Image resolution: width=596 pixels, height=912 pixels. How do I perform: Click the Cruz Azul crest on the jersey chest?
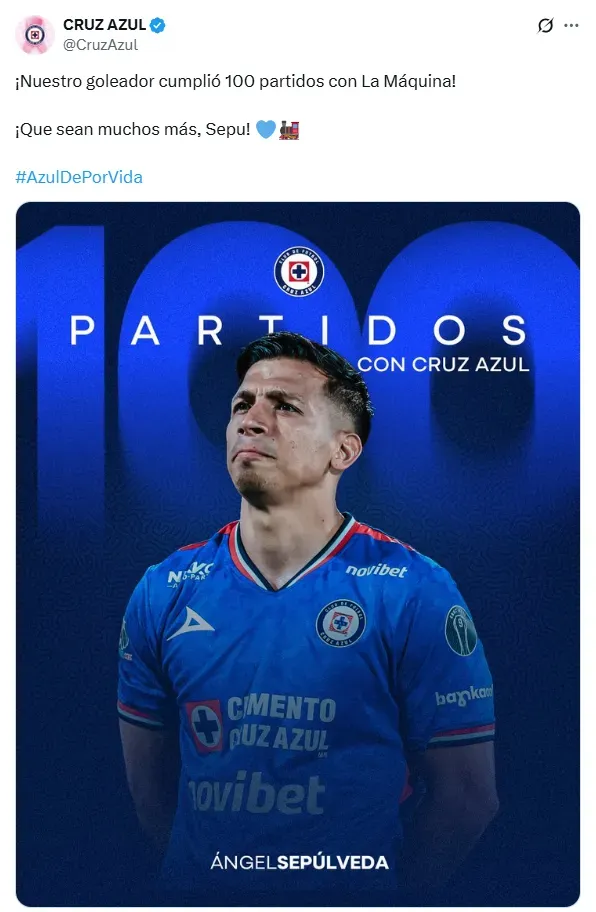click(341, 623)
